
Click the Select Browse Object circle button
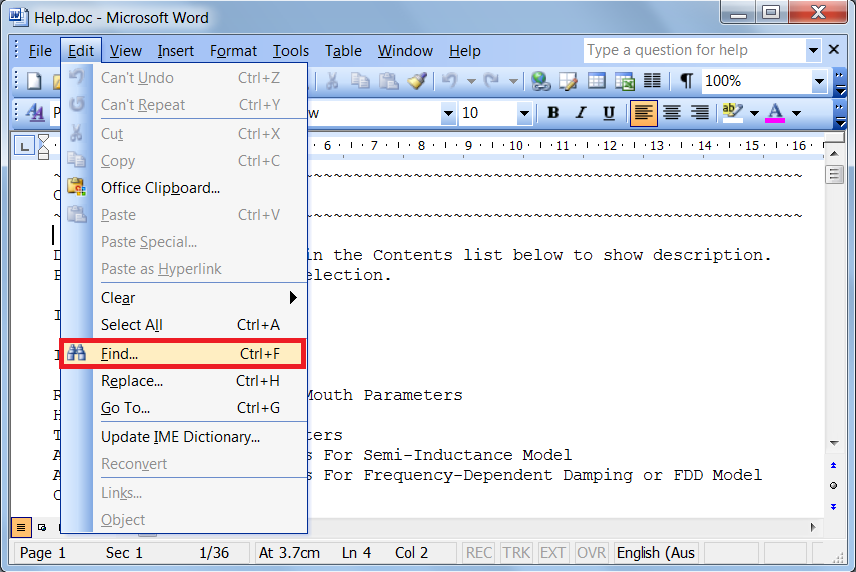point(833,485)
